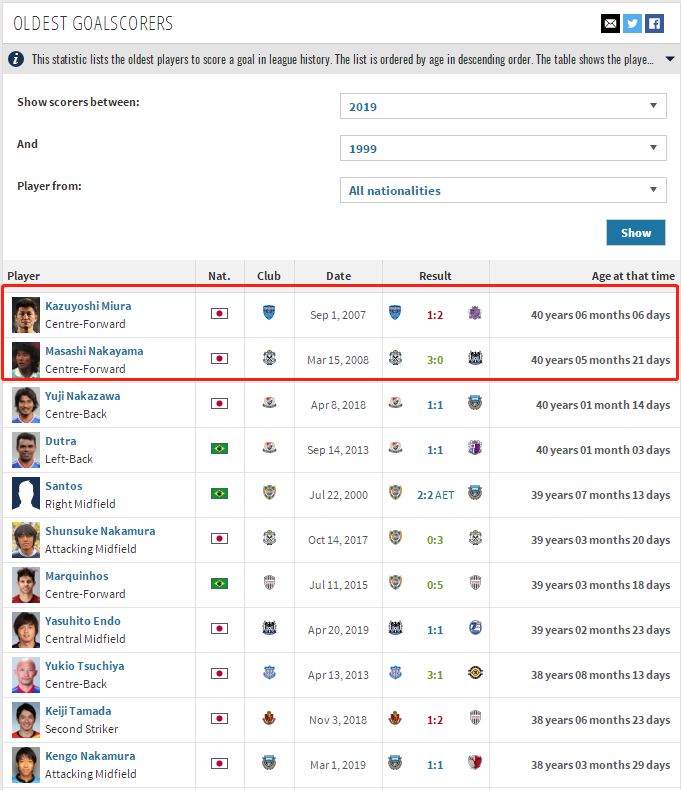Viewport: 681px width, 790px height.
Task: Select text '40 years 06 months 06 days'
Action: click(600, 315)
